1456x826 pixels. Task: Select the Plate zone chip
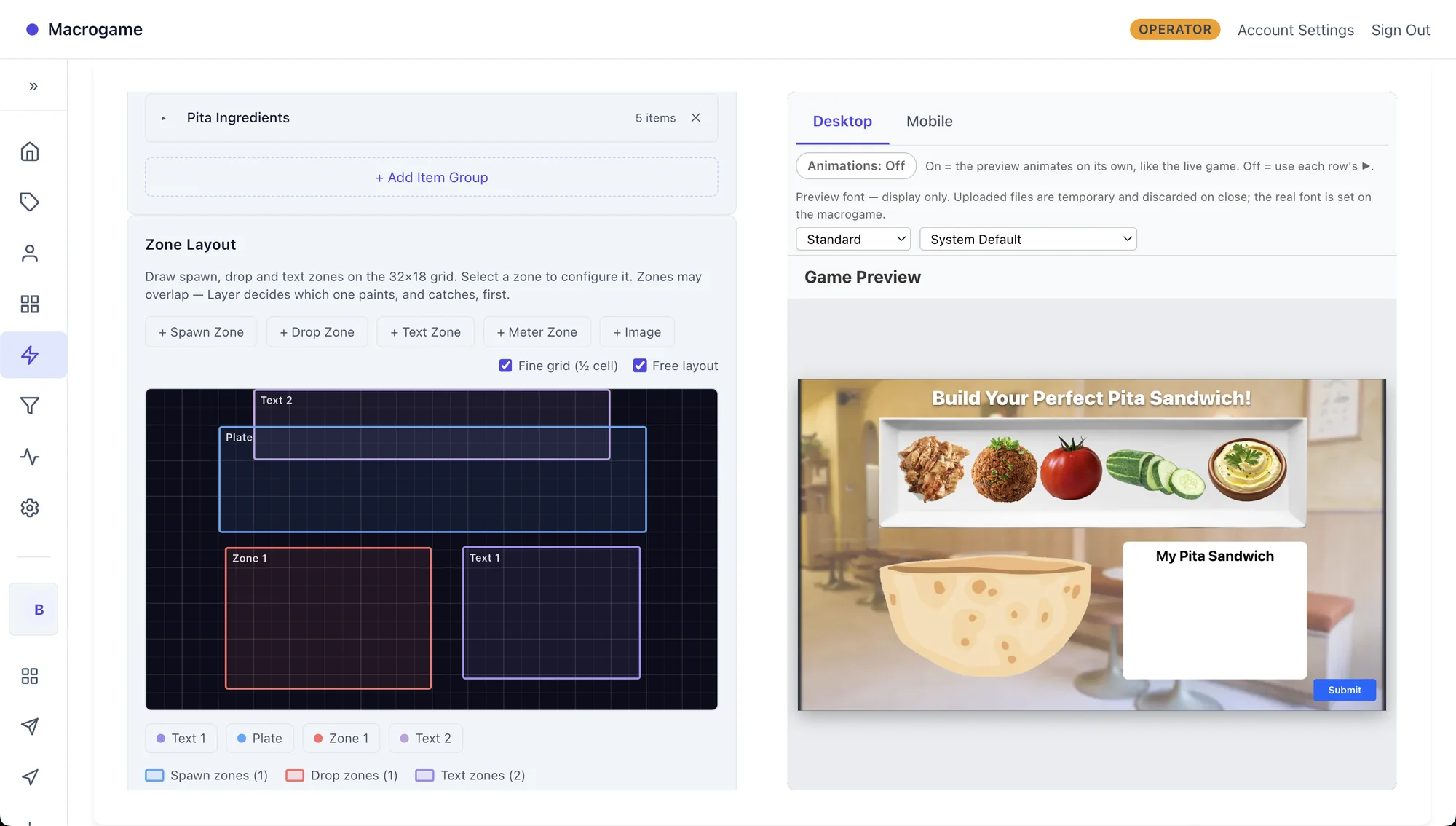click(259, 739)
